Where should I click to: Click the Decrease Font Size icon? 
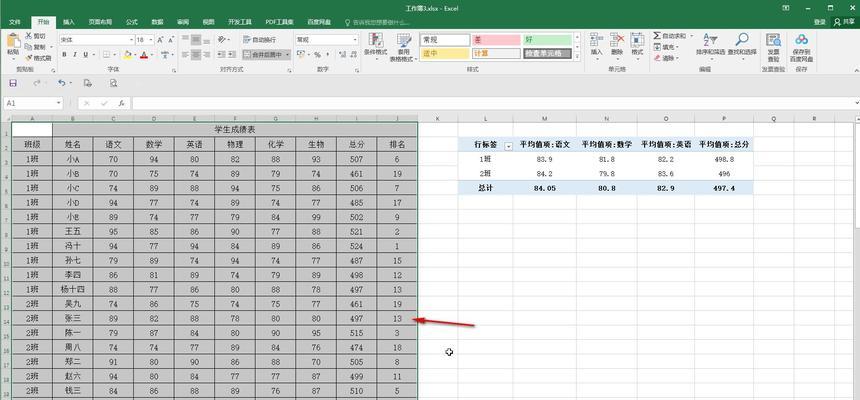click(x=171, y=40)
